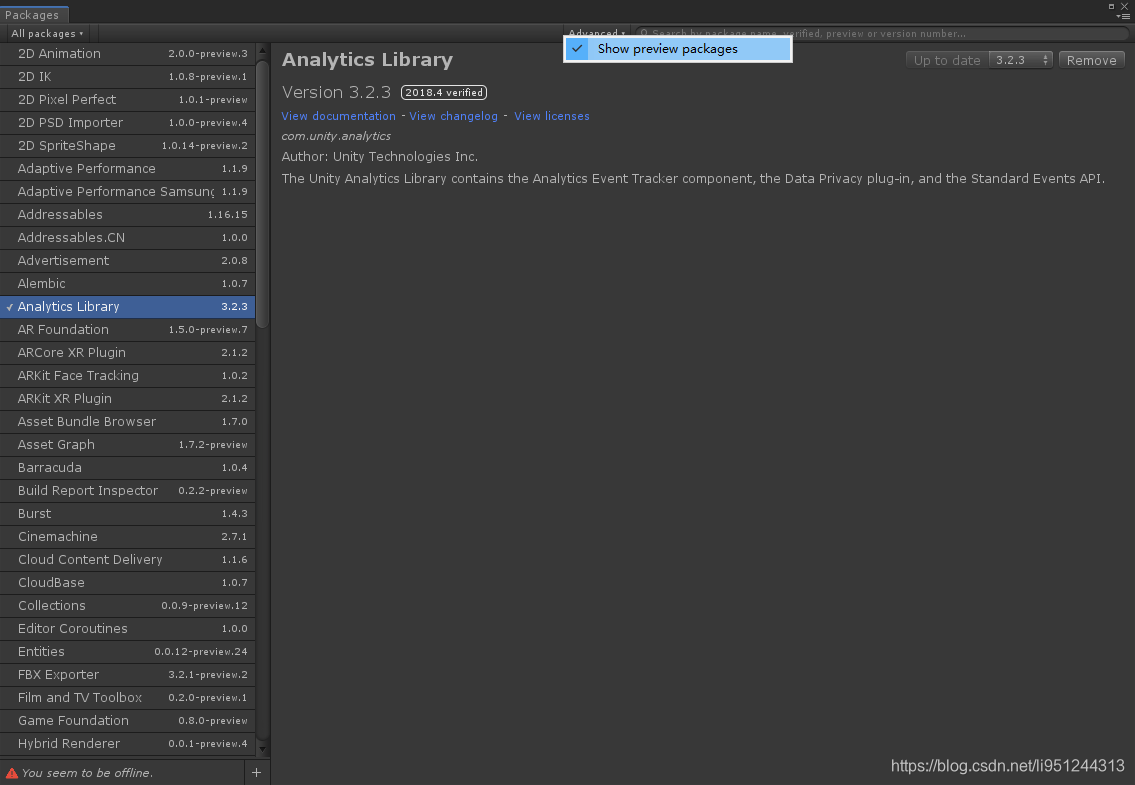Open View changelog link
This screenshot has height=785, width=1135.
click(454, 116)
